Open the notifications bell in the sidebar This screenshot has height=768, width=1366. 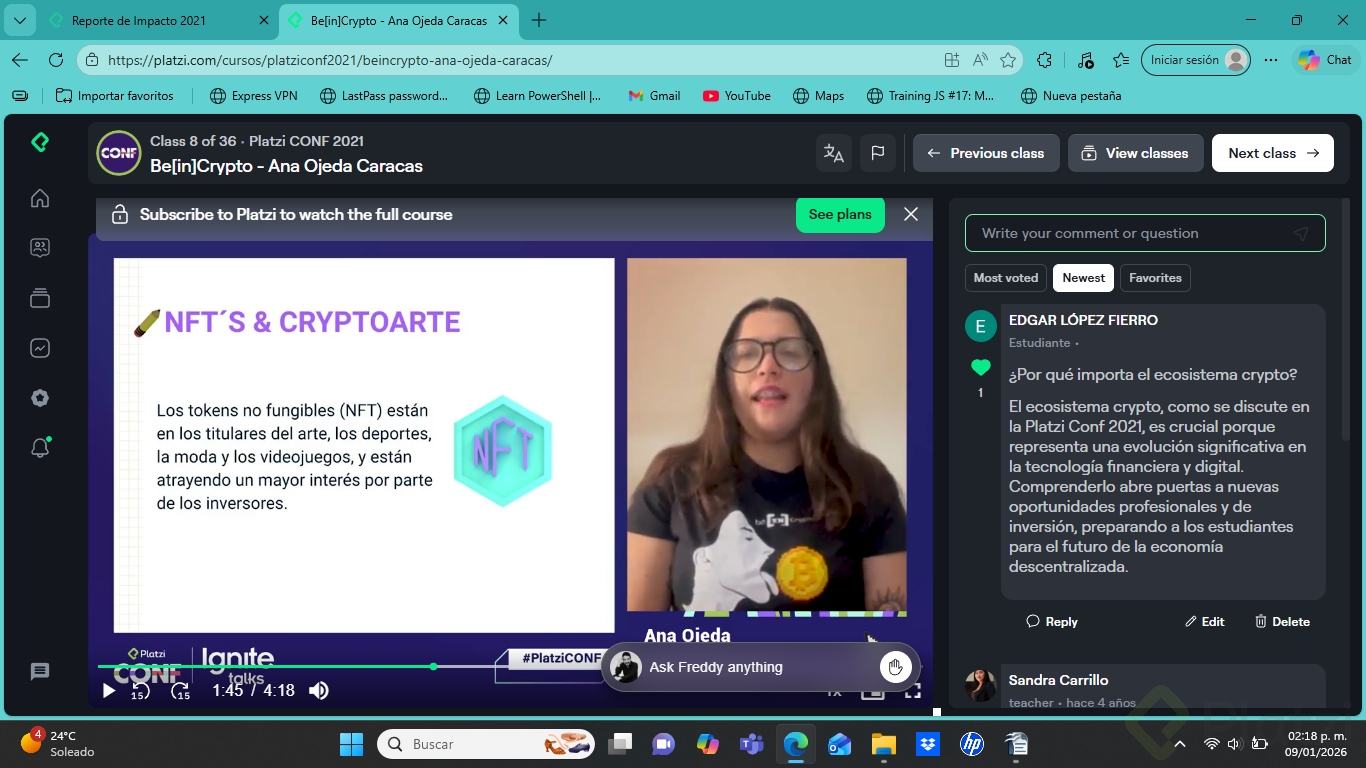[40, 448]
